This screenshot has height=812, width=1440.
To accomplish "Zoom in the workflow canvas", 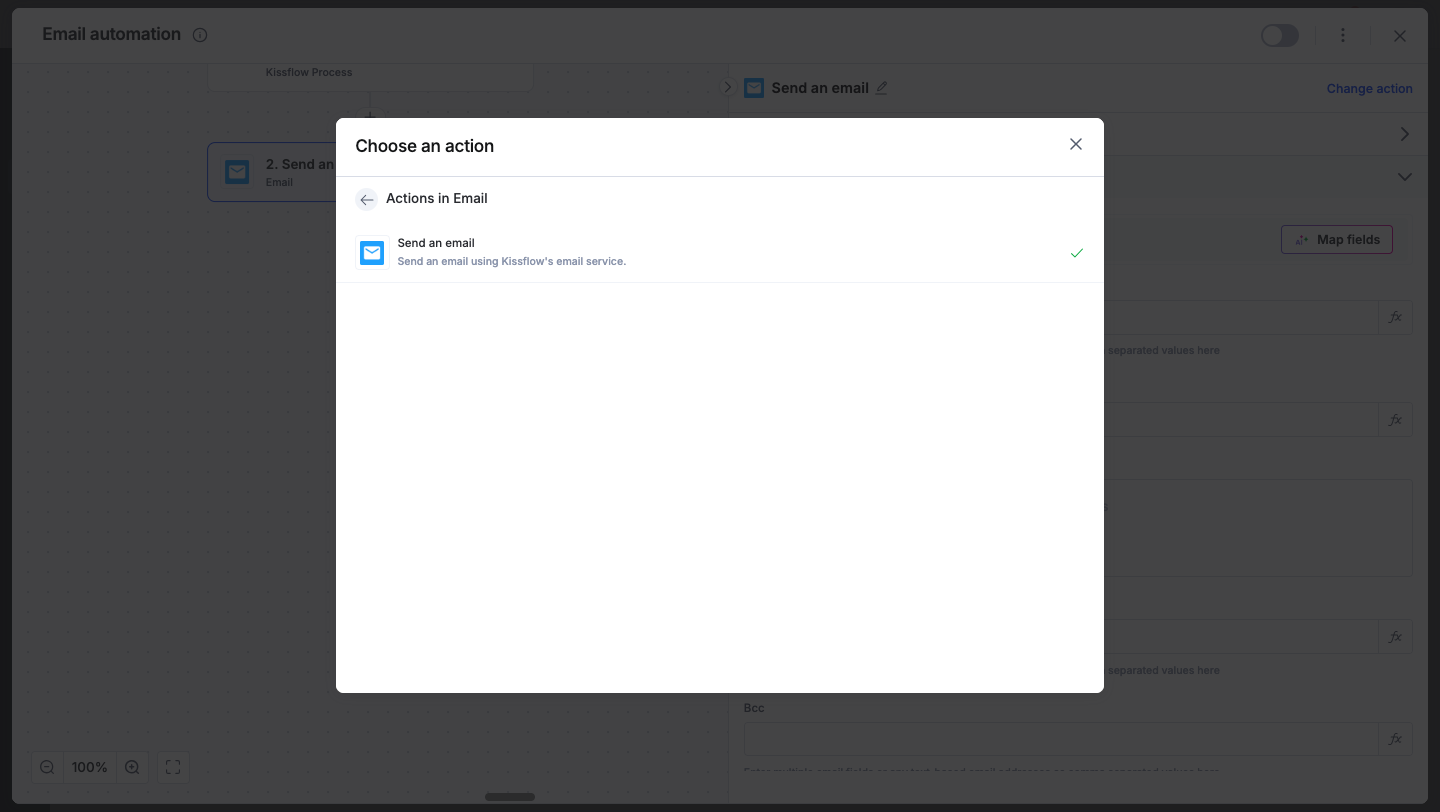I will tap(132, 767).
